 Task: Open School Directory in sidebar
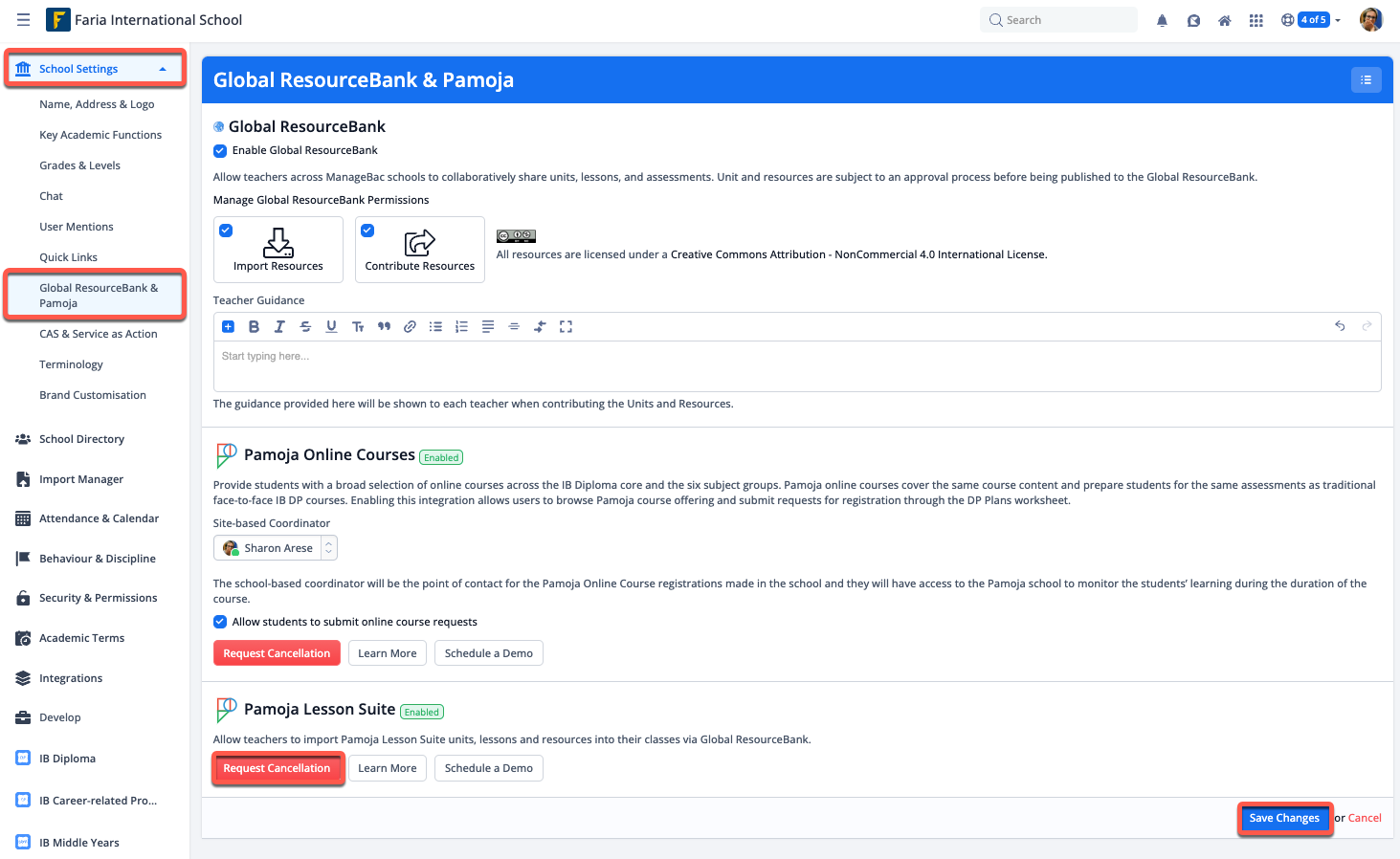[x=81, y=439]
